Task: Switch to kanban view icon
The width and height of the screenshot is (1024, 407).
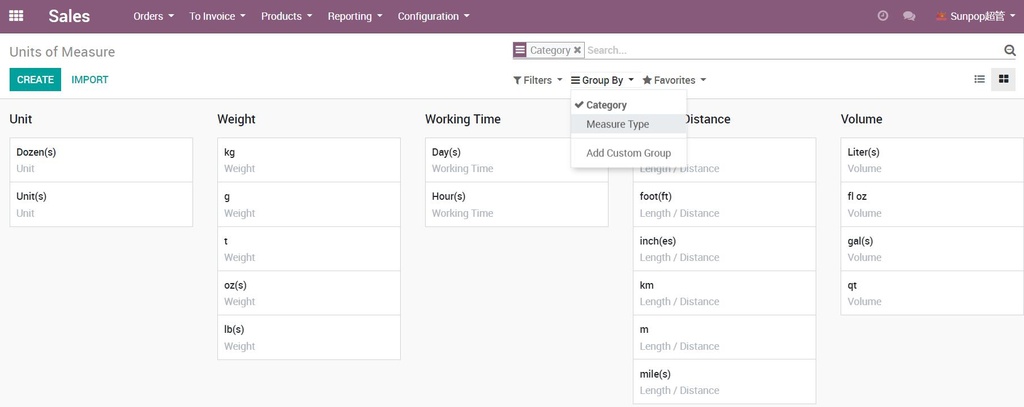Action: point(1004,79)
